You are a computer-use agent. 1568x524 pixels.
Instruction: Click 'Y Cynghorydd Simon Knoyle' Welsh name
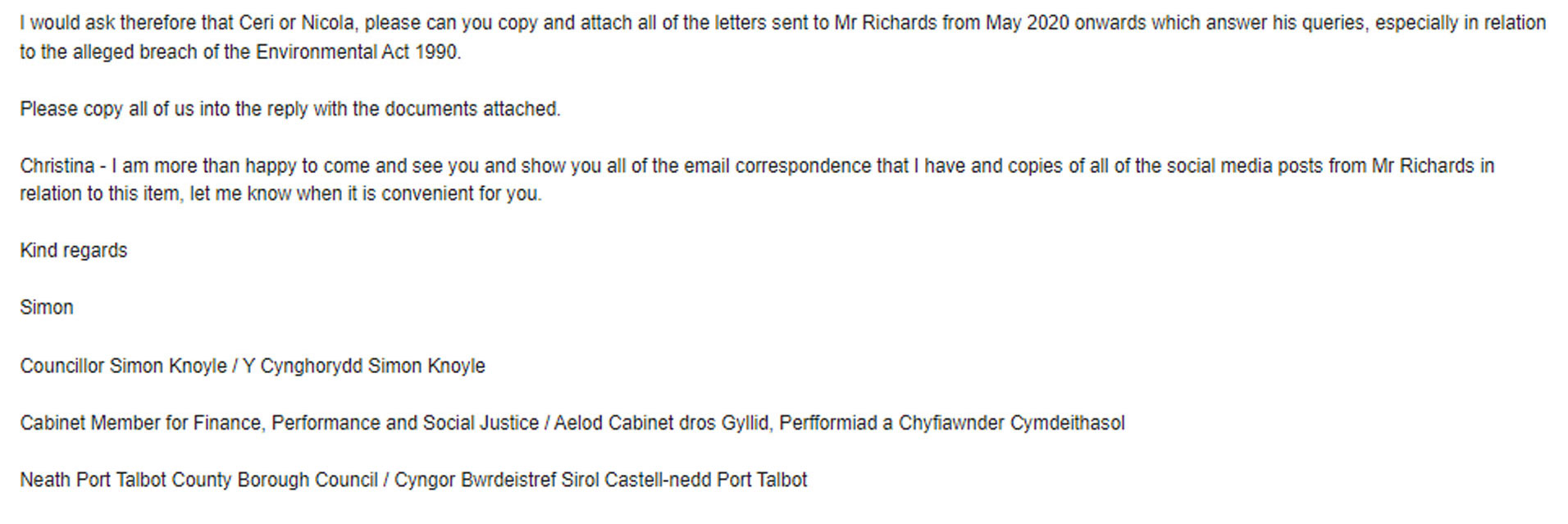pos(364,366)
